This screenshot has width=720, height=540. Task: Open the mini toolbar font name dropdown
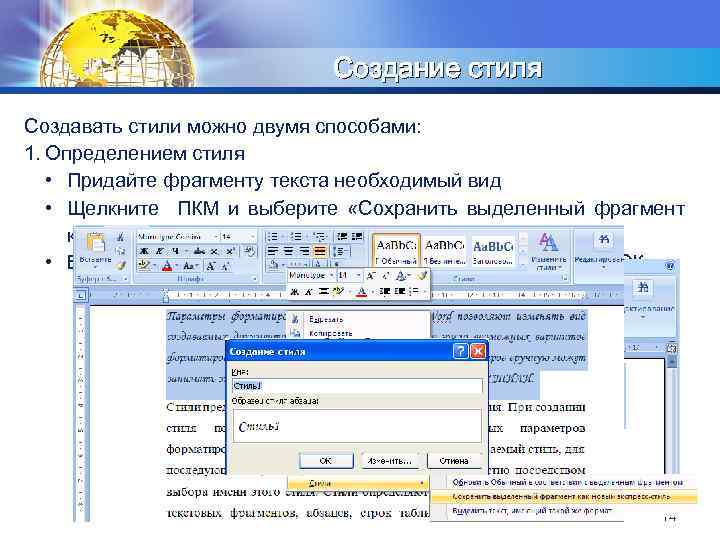[x=332, y=275]
